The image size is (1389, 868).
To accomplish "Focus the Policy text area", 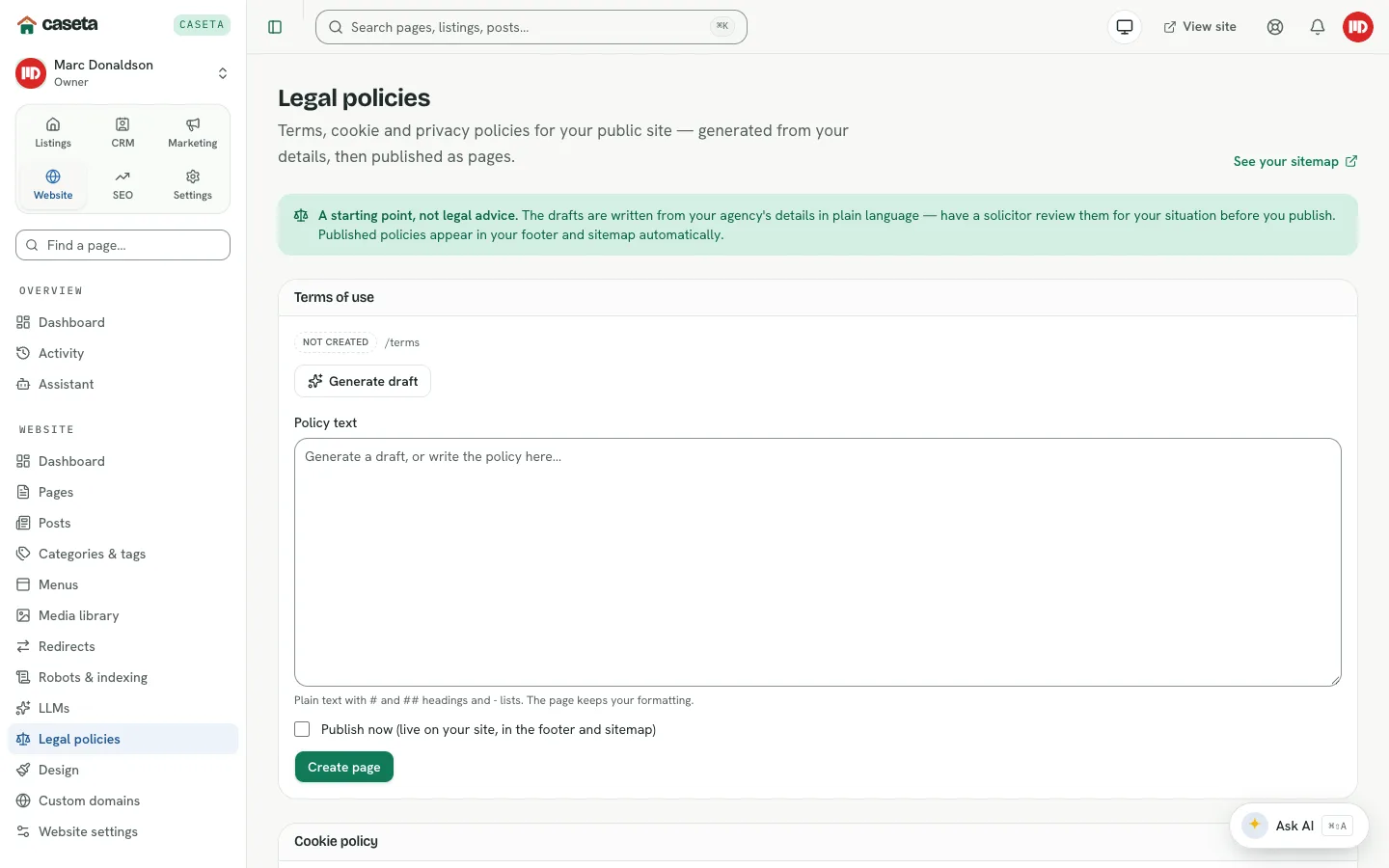I will (818, 562).
